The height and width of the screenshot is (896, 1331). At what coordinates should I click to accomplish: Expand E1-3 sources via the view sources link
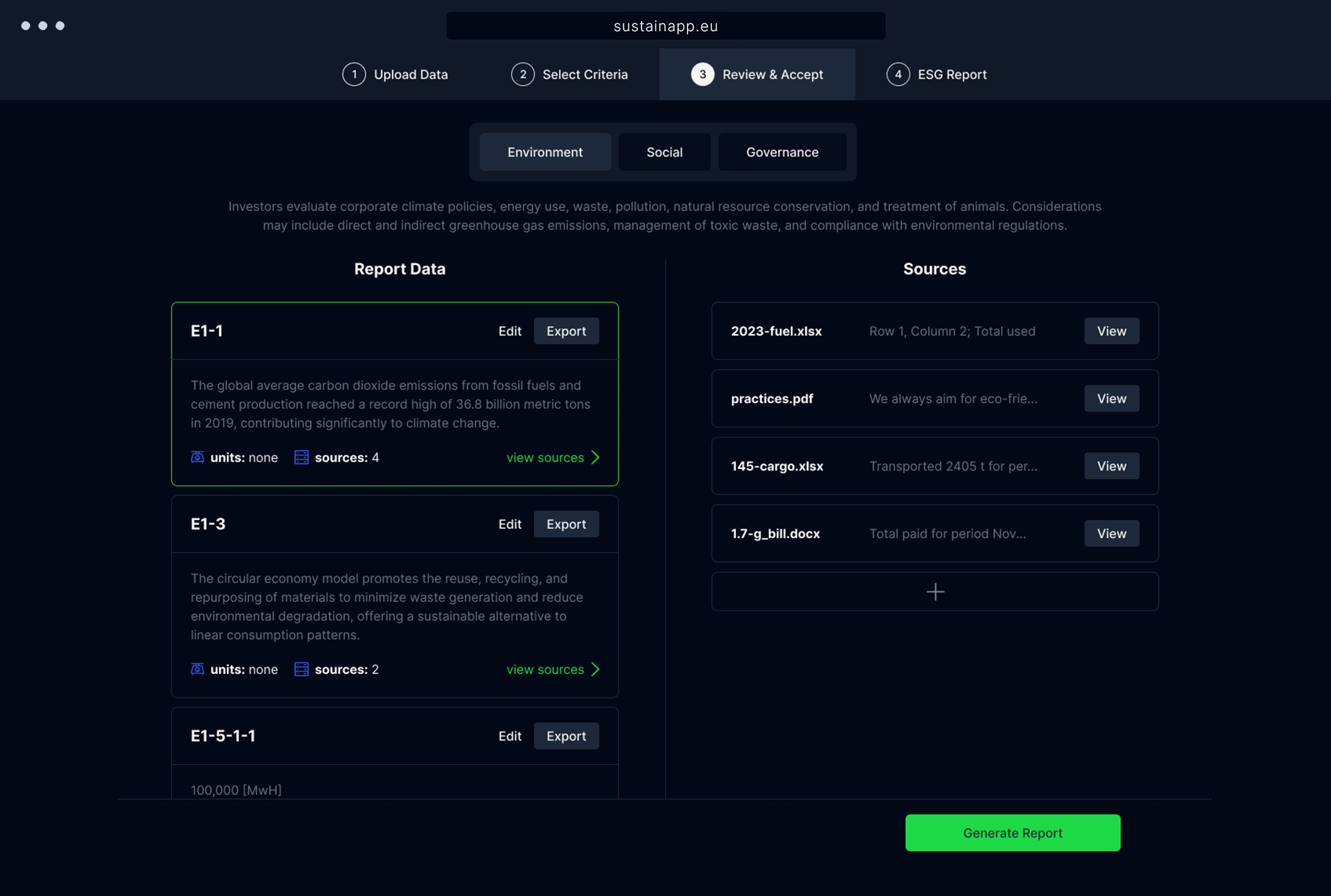tap(545, 669)
